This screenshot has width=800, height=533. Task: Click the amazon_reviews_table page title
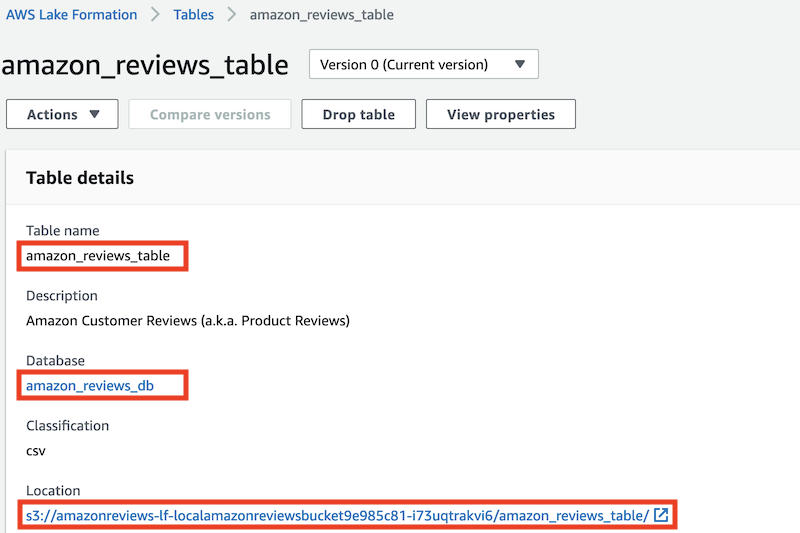(x=145, y=65)
